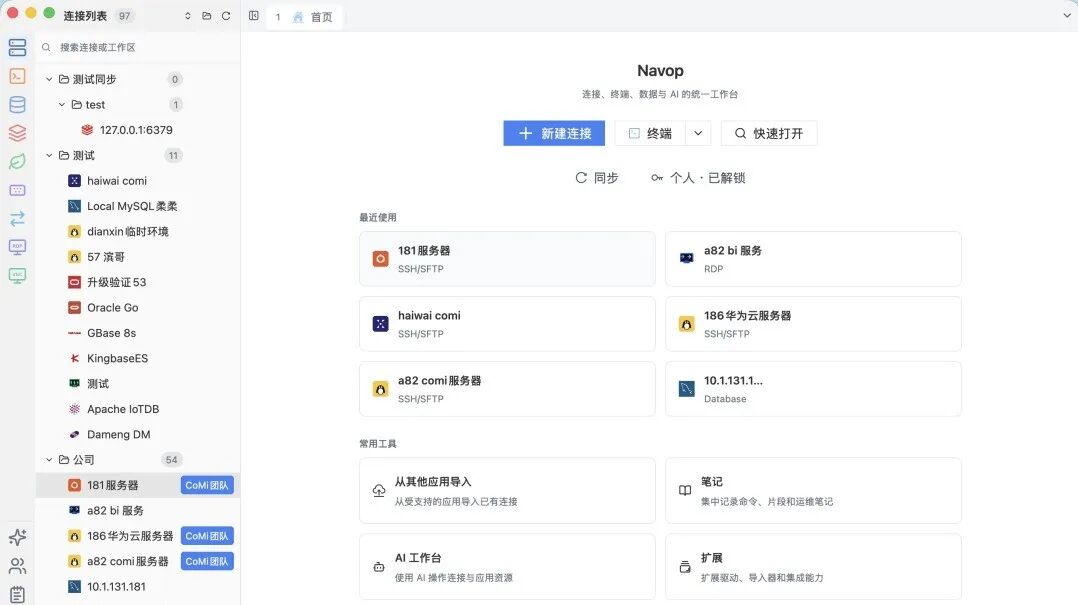Click the CoMi团队 badge on a82 comi服务器 row

click(207, 561)
